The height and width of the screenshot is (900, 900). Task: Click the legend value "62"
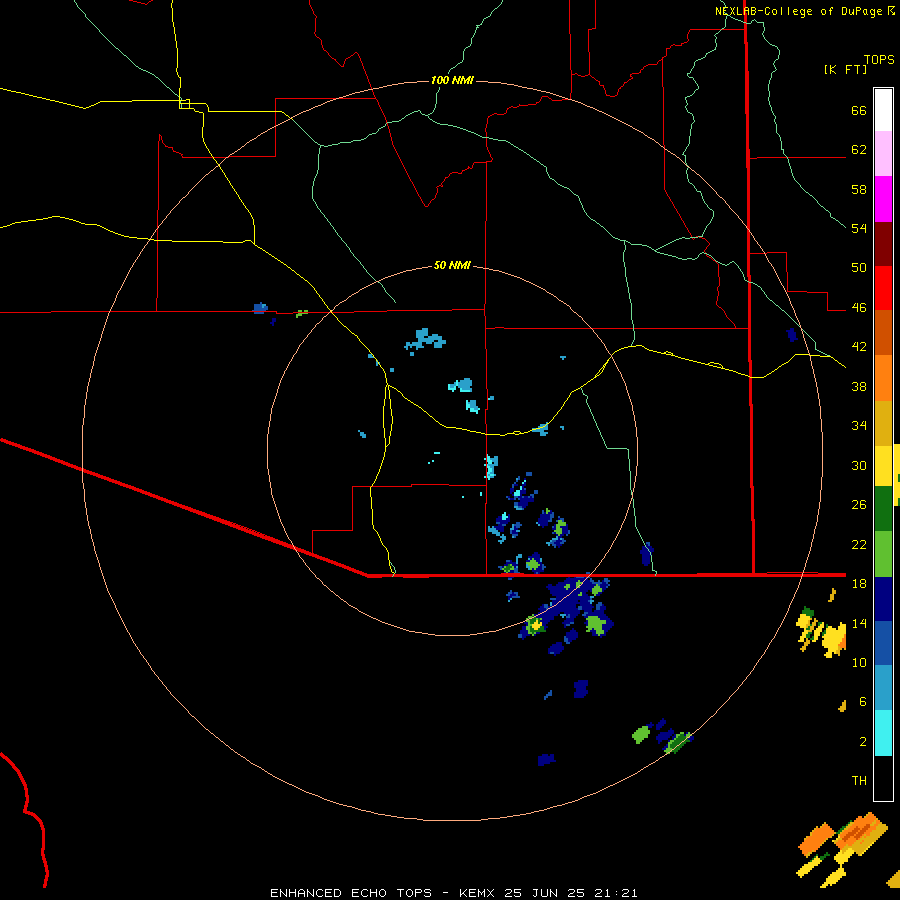point(859,150)
